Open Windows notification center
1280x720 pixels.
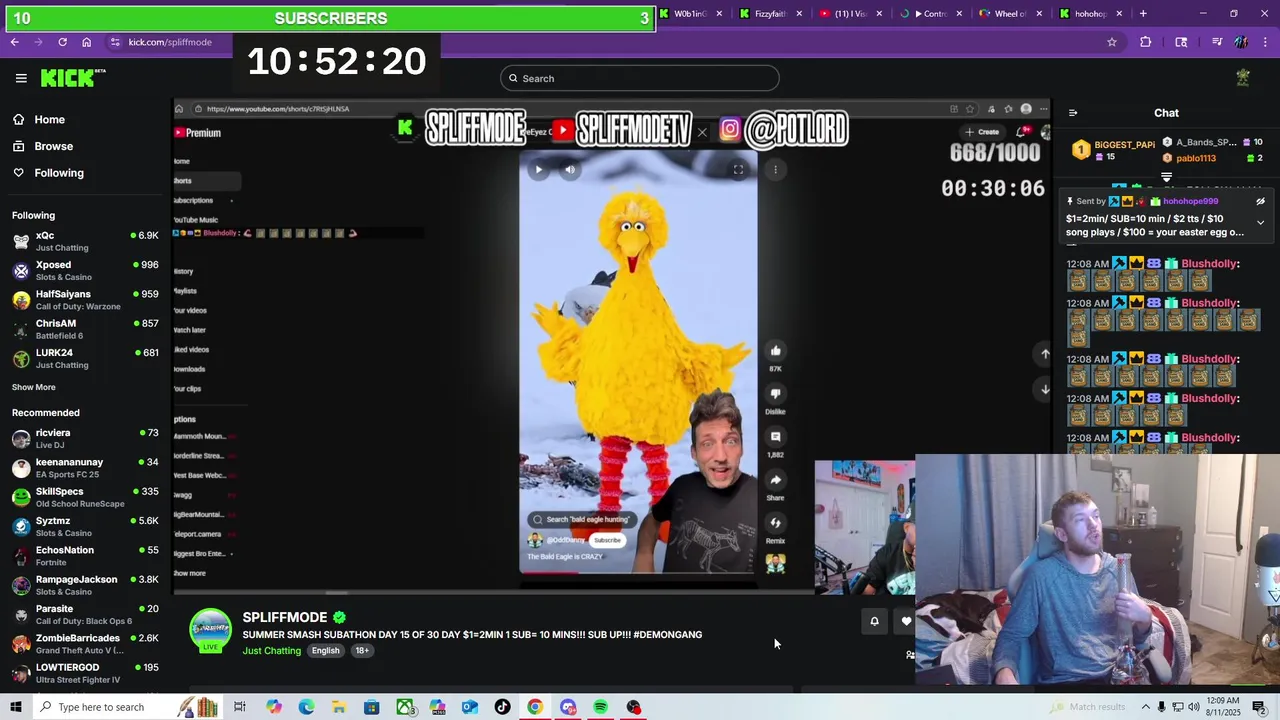point(1259,707)
